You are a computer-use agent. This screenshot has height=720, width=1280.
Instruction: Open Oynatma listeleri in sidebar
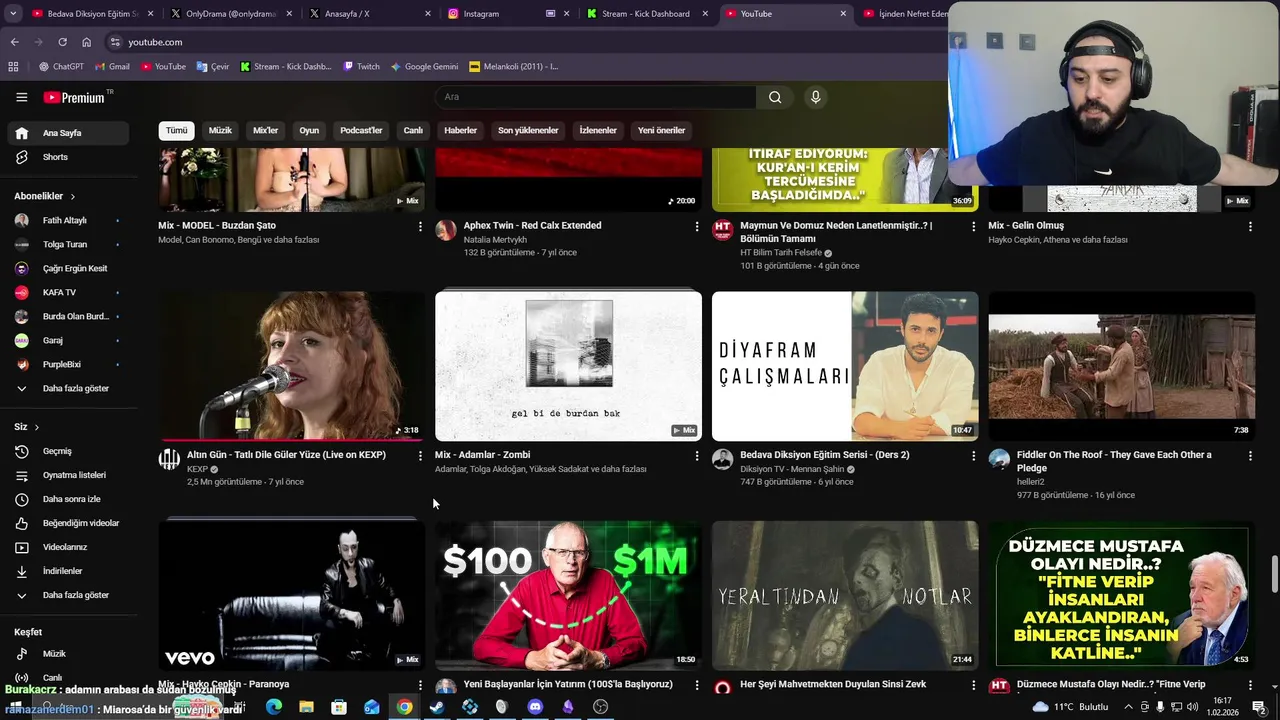[68, 475]
